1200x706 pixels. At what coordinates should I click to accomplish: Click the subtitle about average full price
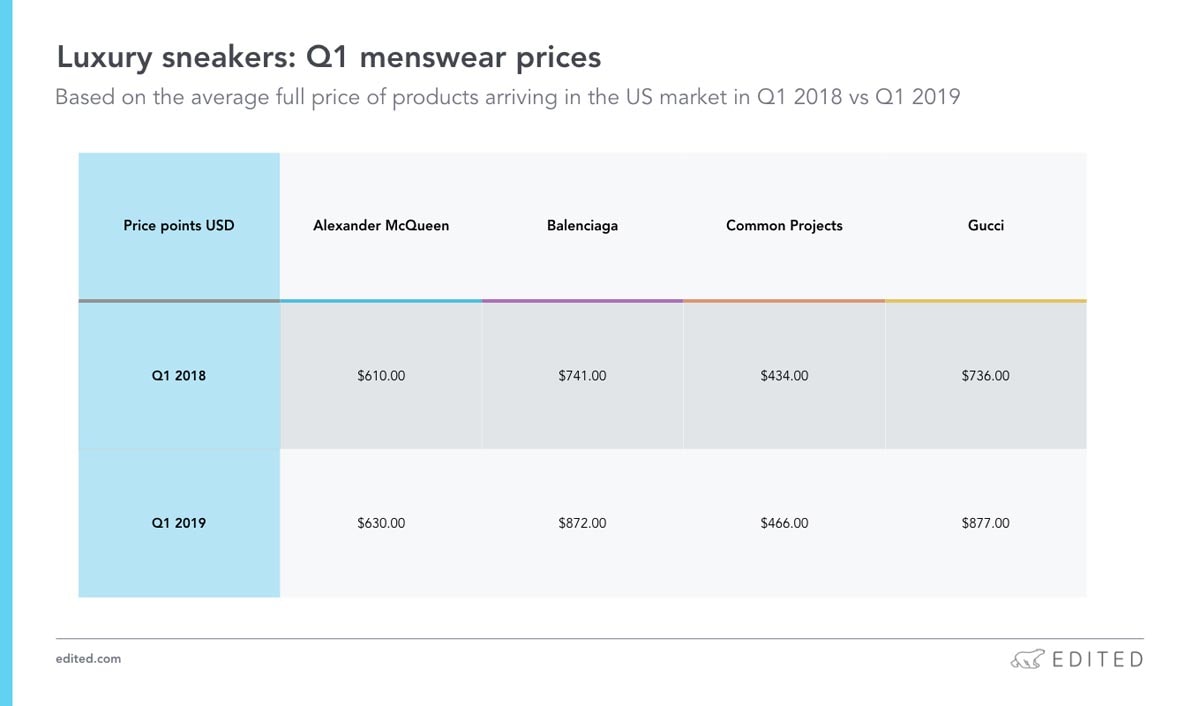(507, 98)
